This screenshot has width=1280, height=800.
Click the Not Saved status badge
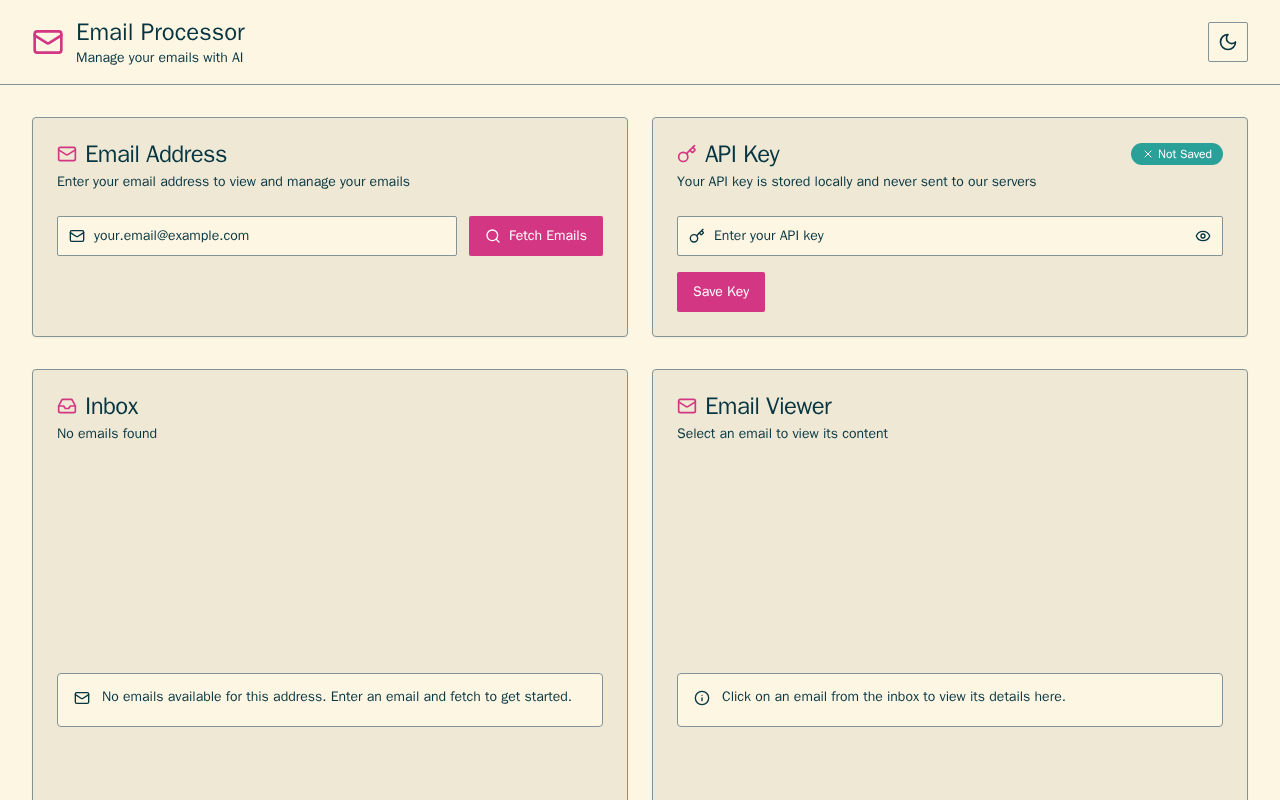coord(1177,154)
